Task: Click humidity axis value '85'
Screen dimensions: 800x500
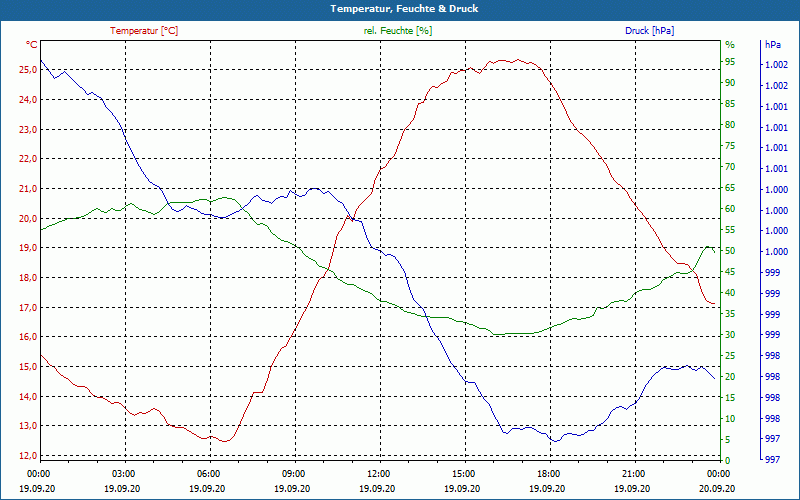Action: tap(730, 104)
